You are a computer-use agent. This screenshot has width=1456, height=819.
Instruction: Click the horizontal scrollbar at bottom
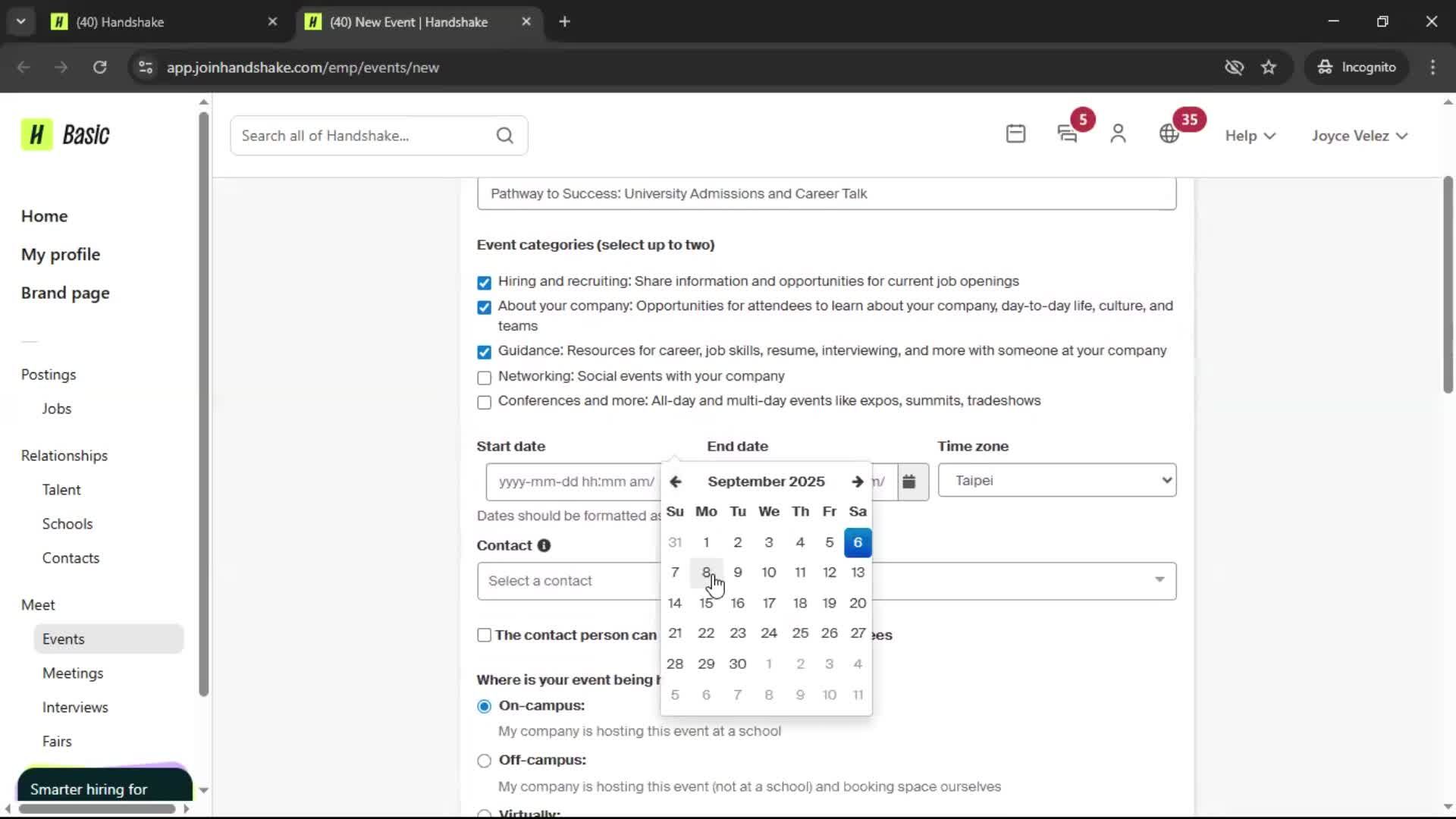click(x=97, y=808)
